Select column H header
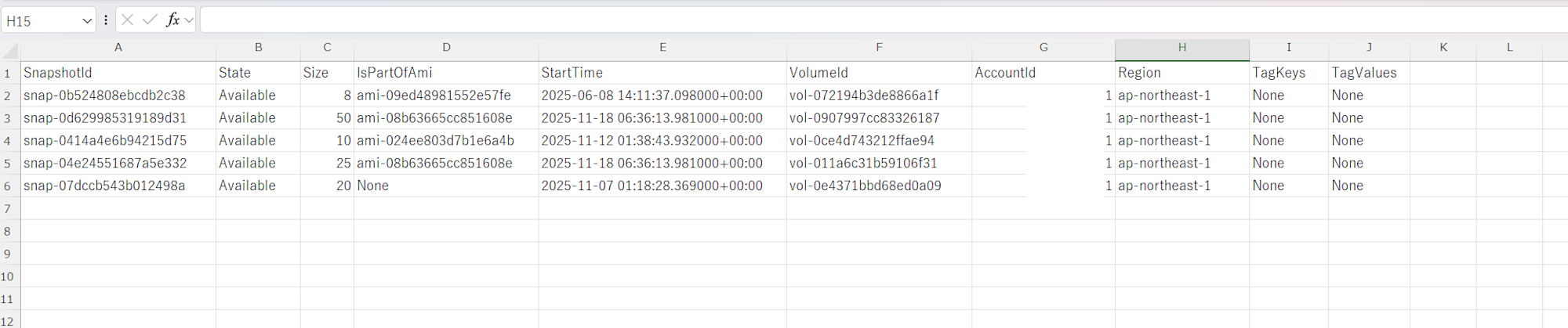 [x=1181, y=48]
